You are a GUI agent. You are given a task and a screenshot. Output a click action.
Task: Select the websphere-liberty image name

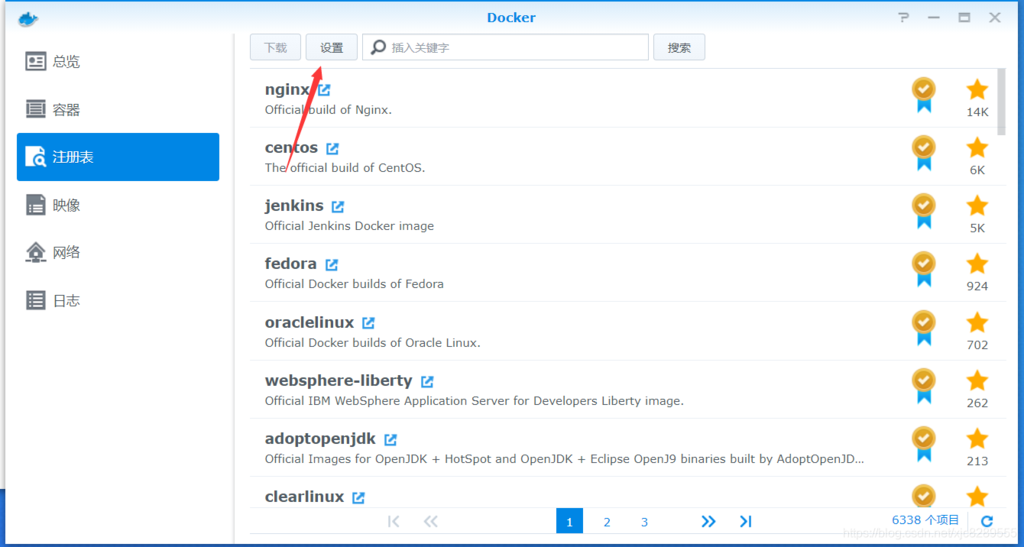click(x=338, y=381)
